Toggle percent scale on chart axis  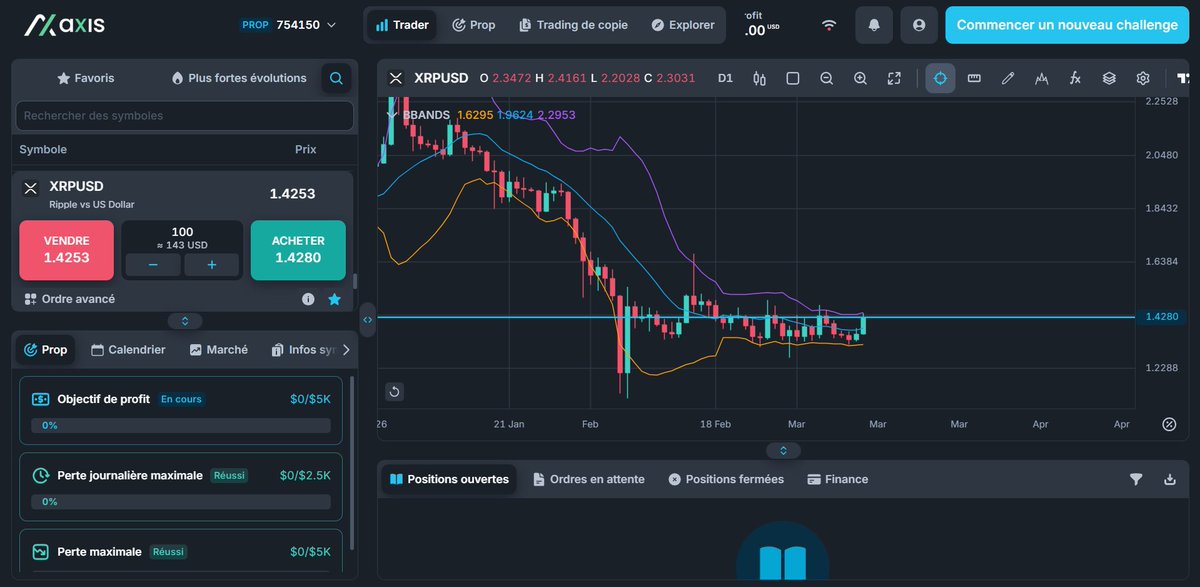pos(1169,424)
